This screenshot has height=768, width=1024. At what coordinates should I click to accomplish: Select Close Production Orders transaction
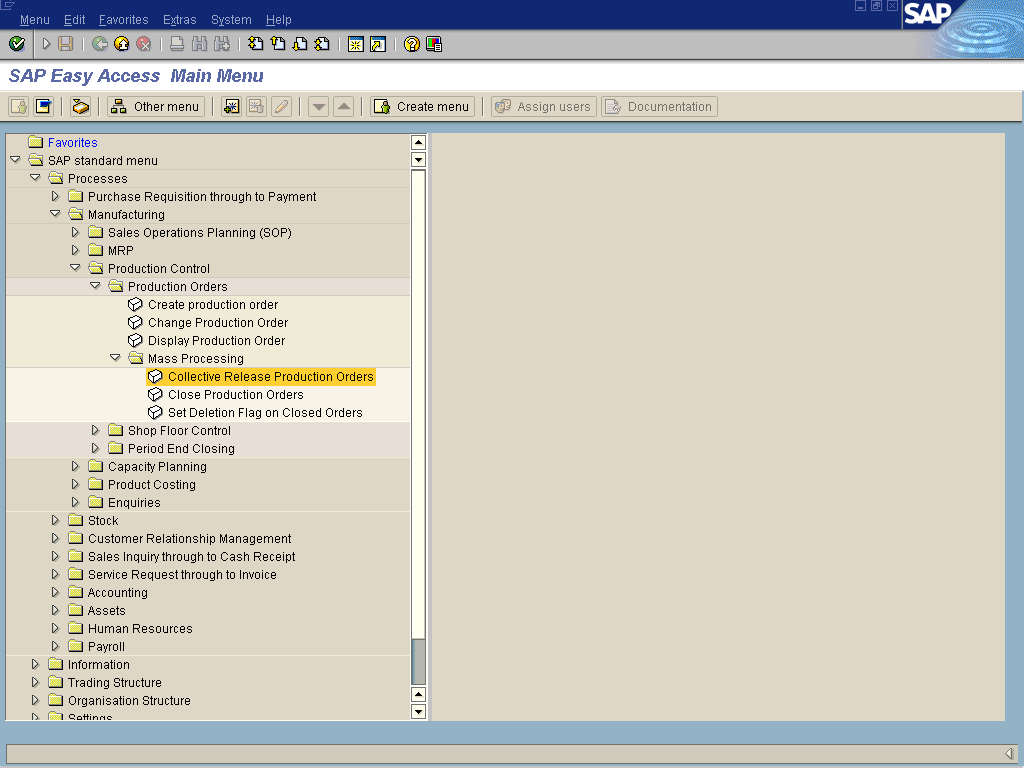(235, 394)
